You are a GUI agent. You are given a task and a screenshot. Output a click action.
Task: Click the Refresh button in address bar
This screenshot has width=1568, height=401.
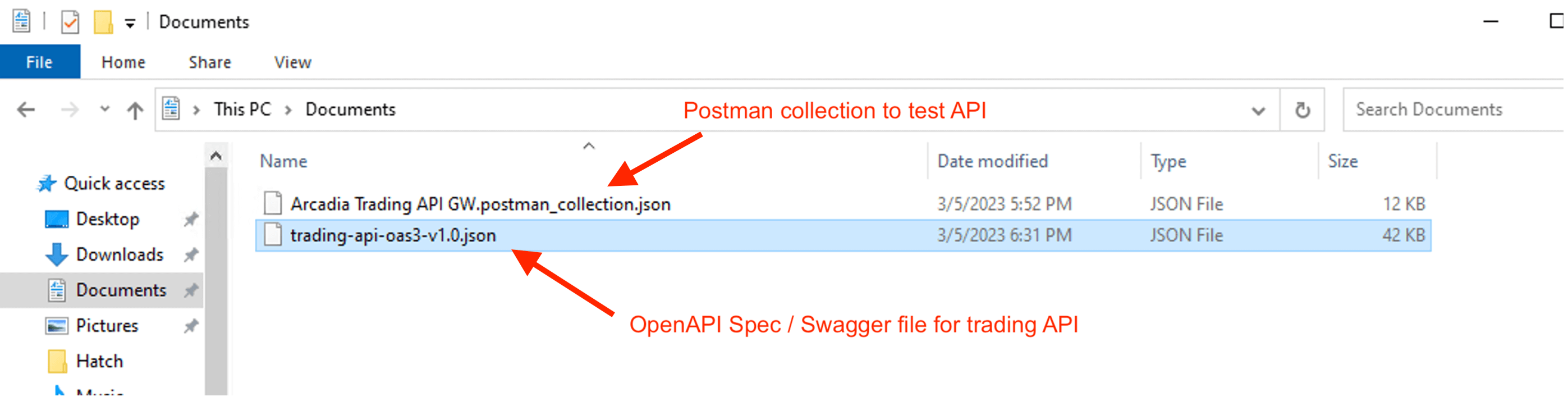(x=1302, y=110)
